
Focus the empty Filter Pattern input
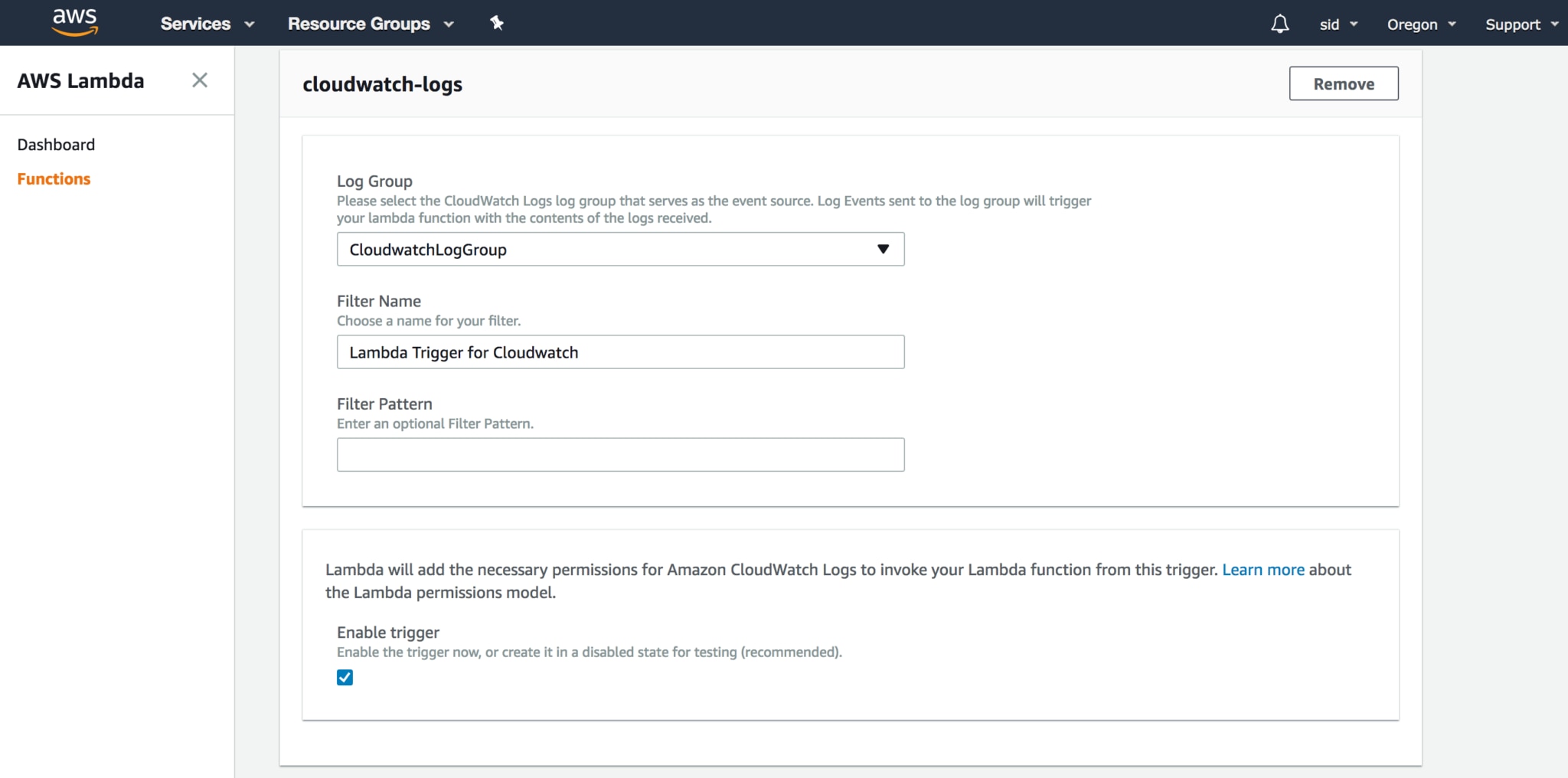coord(620,455)
